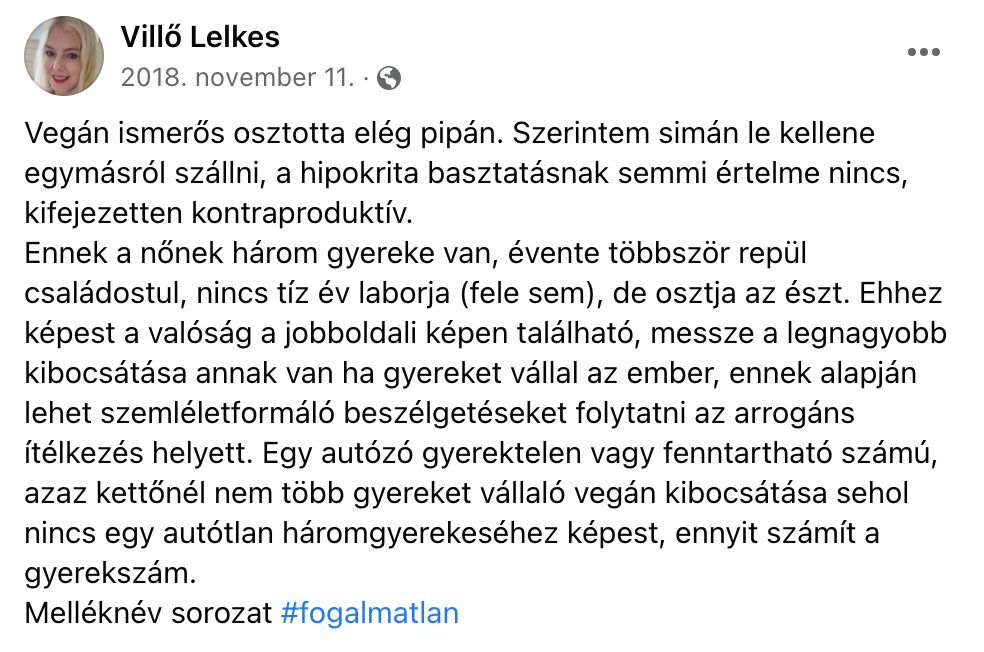The image size is (984, 652).
Task: Click the globe public-audience icon
Action: point(390,77)
